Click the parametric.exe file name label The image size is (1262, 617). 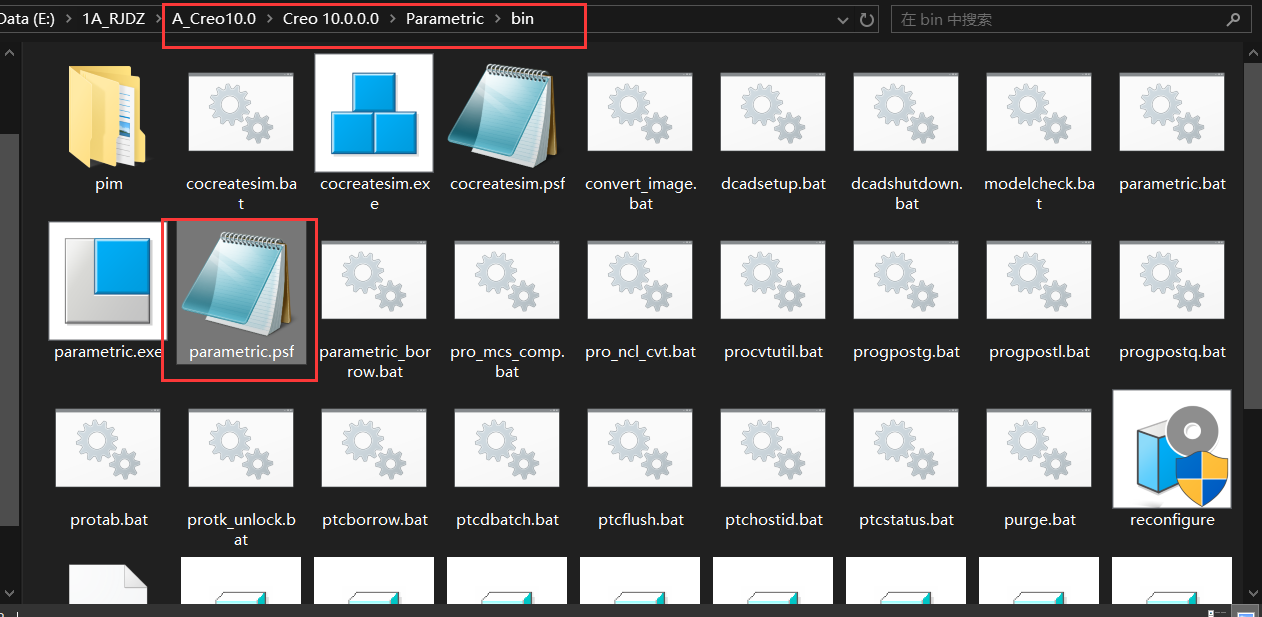click(x=108, y=352)
